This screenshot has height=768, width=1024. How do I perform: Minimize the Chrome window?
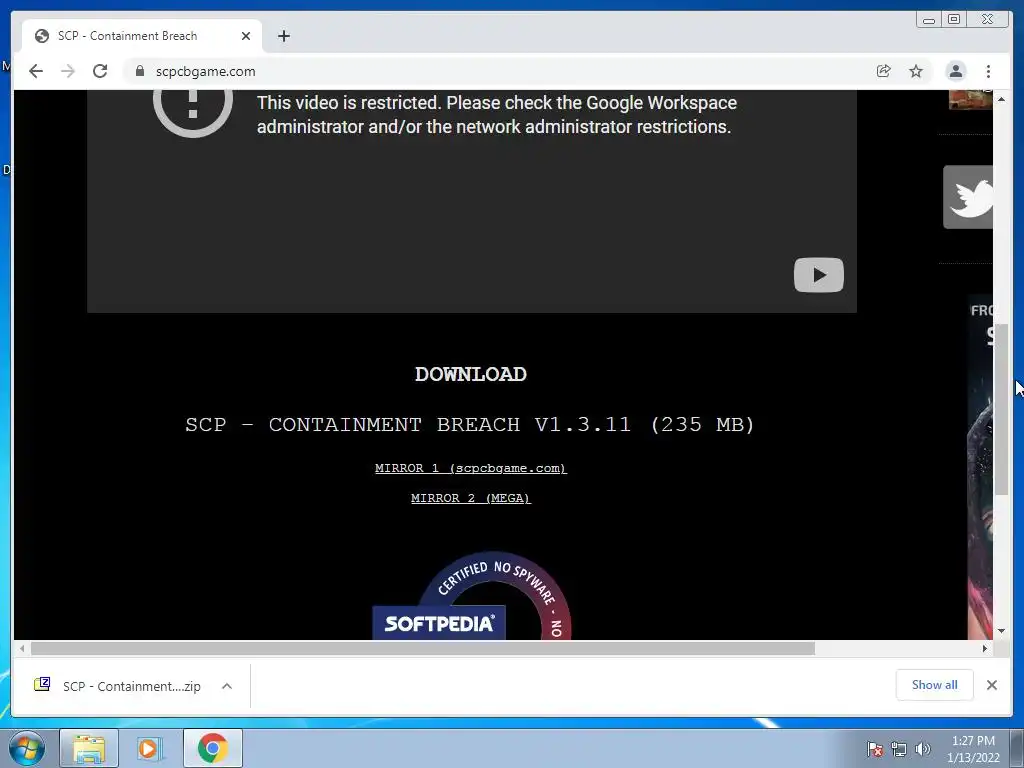[x=929, y=20]
